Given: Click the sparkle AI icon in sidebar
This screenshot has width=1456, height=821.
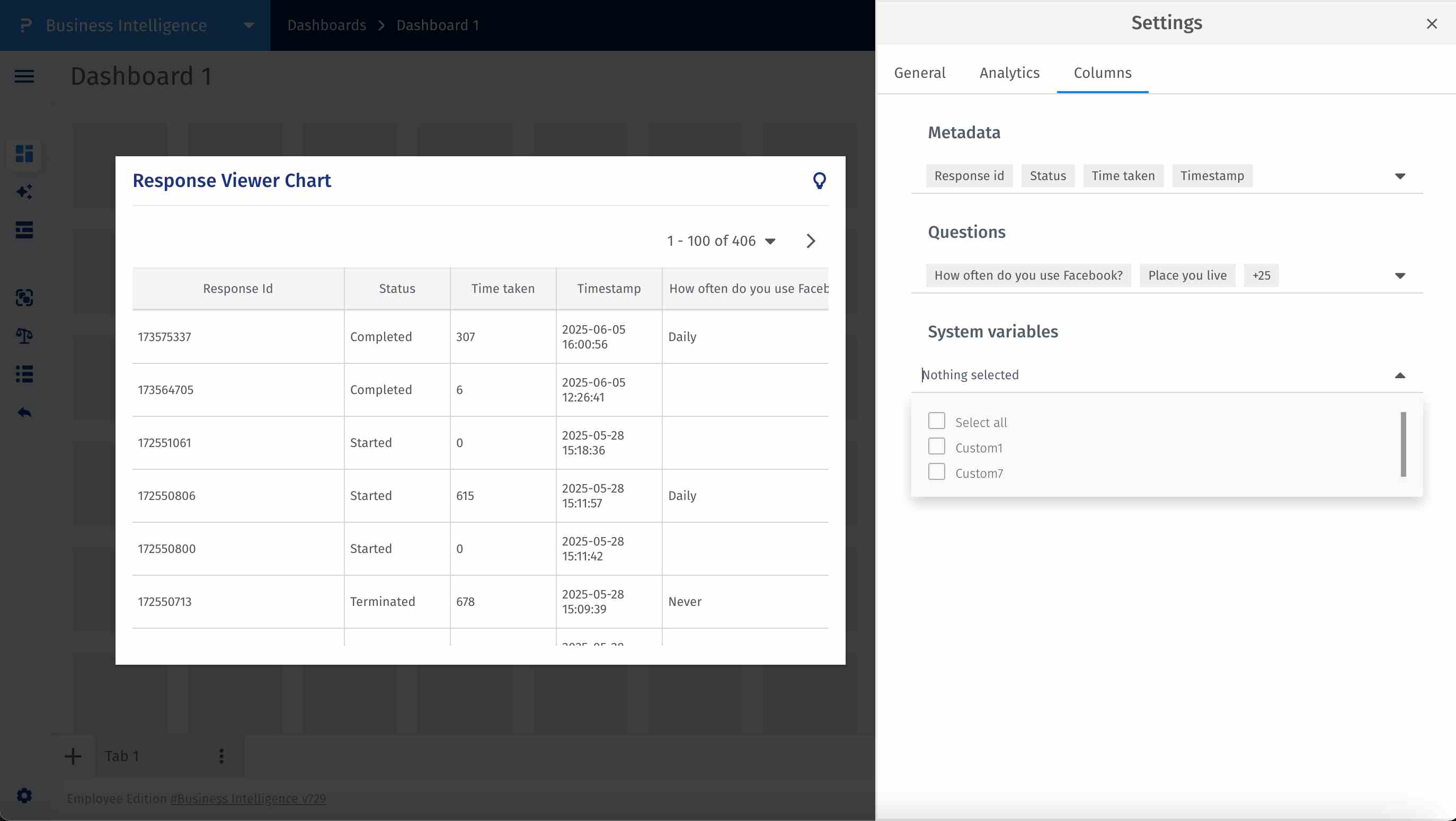Looking at the screenshot, I should tap(24, 192).
